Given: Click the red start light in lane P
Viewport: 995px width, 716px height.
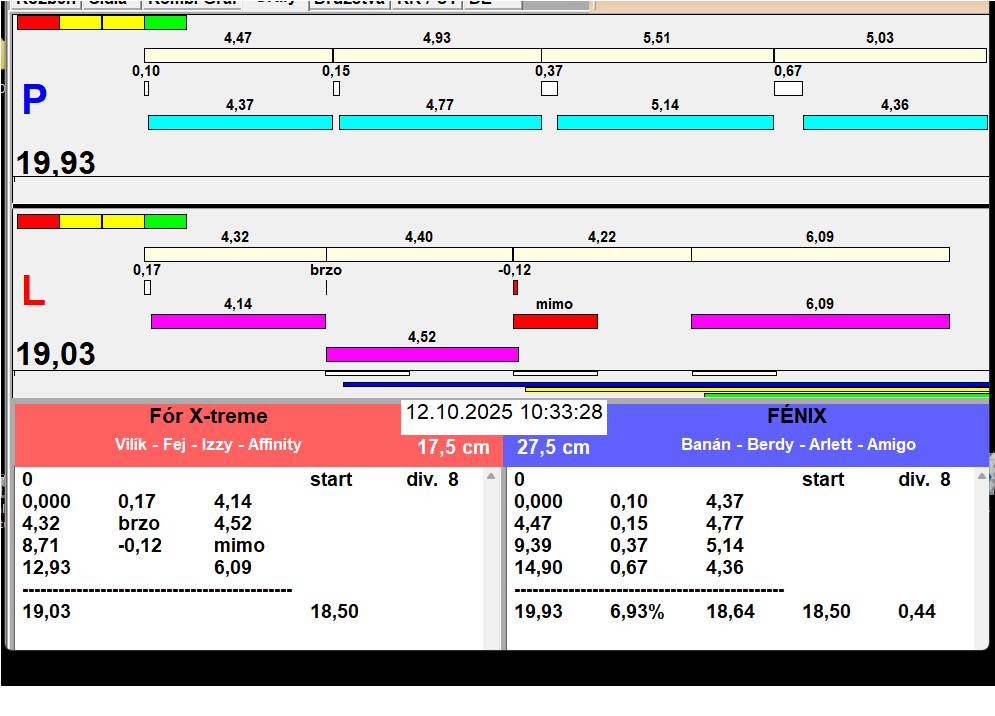Looking at the screenshot, I should pos(38,22).
